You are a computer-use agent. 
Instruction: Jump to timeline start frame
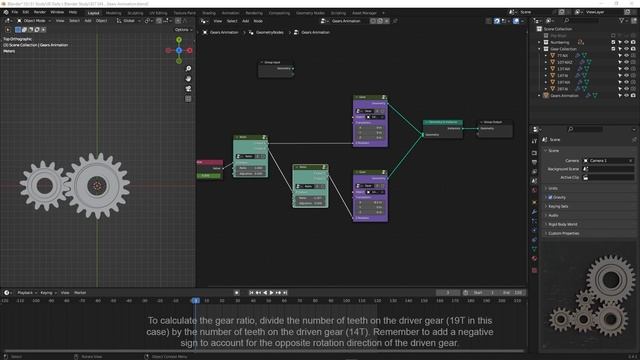[251, 293]
